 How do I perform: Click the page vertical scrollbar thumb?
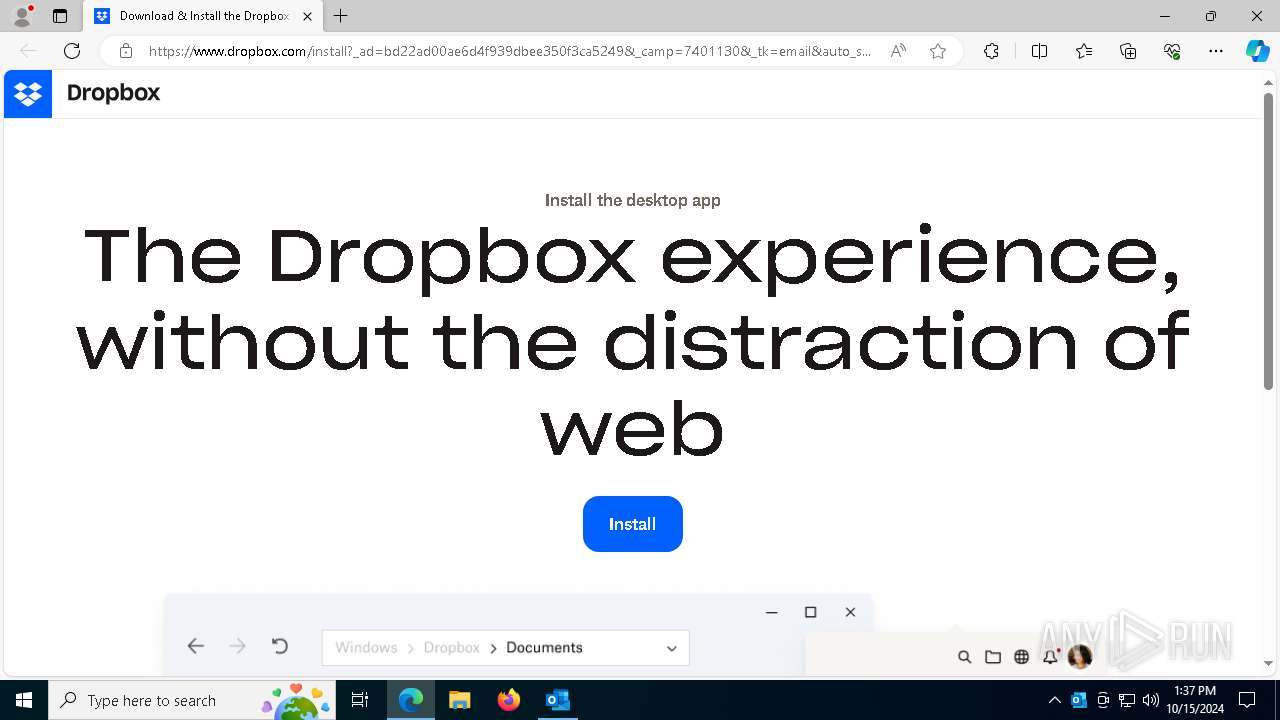coord(1268,240)
